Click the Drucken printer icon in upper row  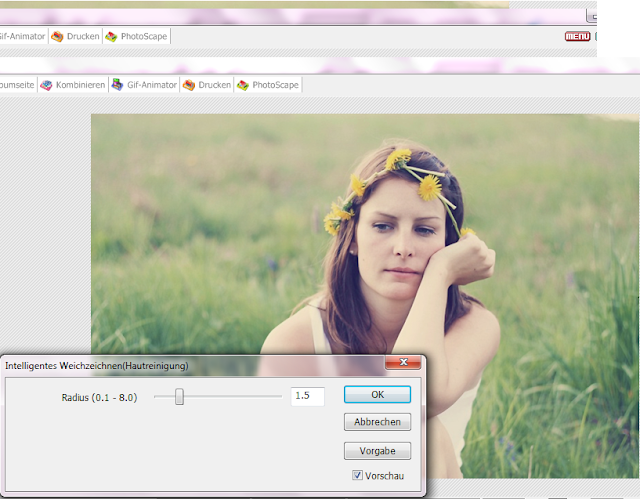click(x=57, y=36)
